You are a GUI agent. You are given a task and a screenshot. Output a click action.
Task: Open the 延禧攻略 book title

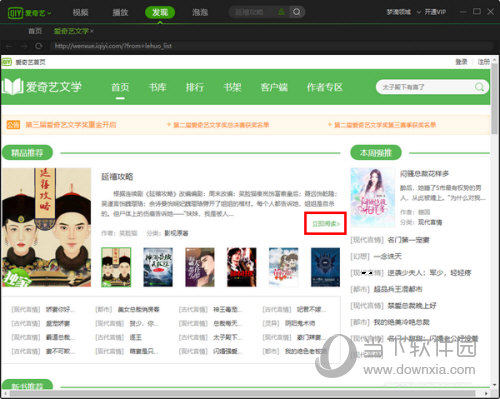pos(117,177)
